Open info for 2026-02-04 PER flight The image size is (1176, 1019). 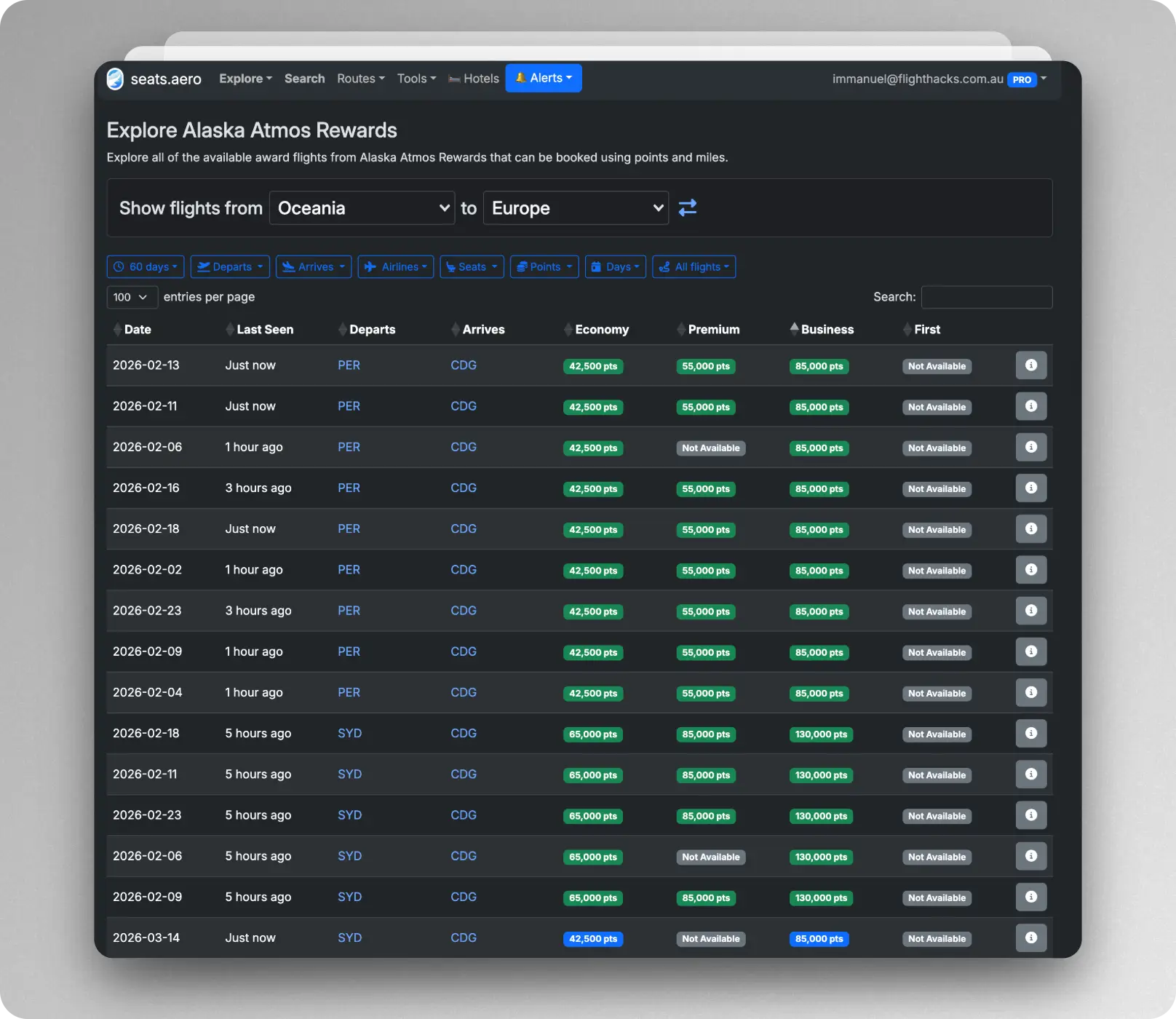(x=1031, y=692)
